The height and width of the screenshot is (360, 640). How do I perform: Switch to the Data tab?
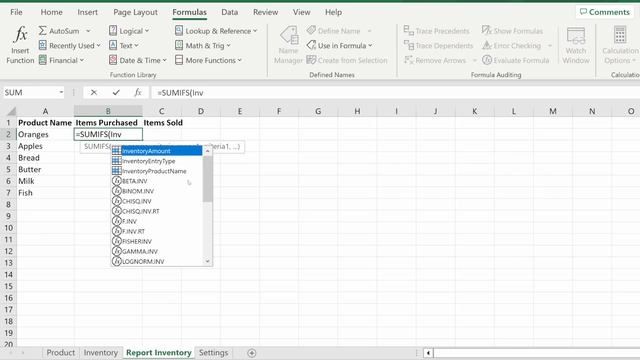(229, 12)
